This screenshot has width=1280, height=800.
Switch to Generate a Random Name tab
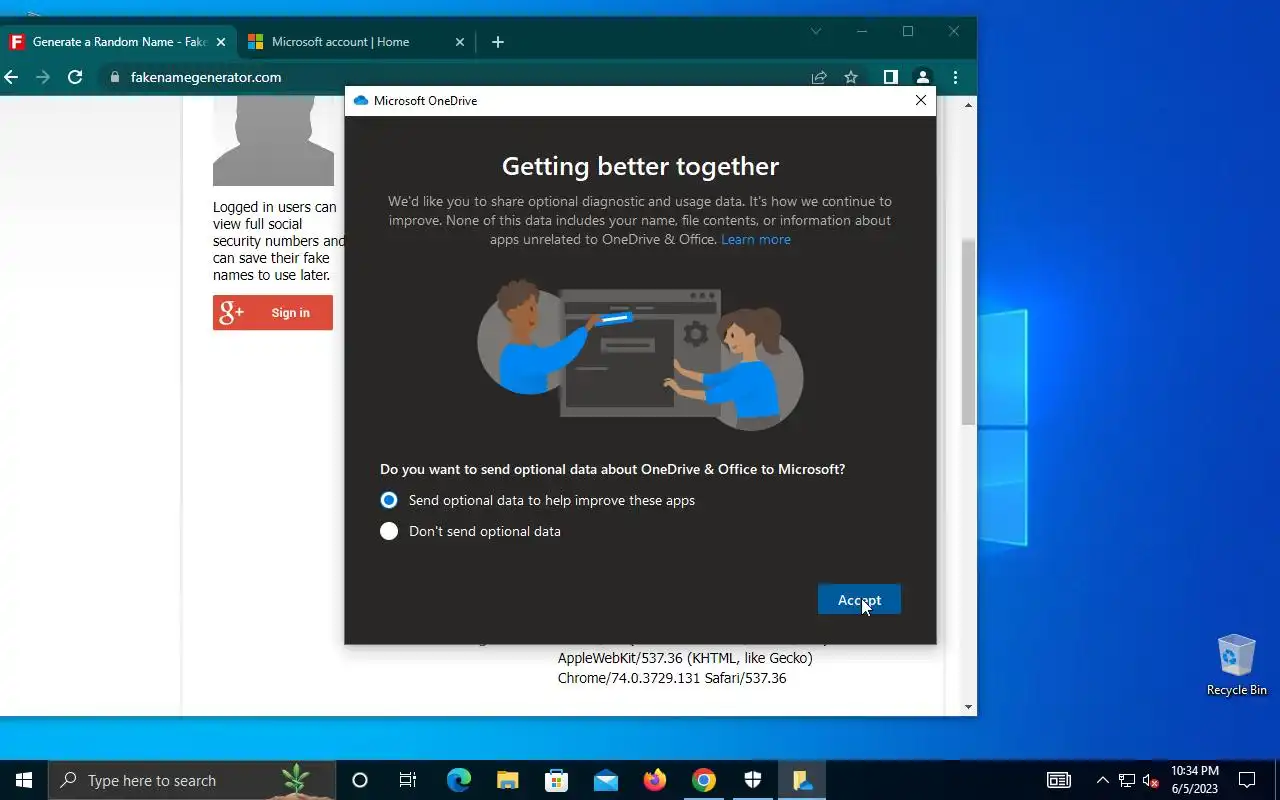tap(118, 42)
